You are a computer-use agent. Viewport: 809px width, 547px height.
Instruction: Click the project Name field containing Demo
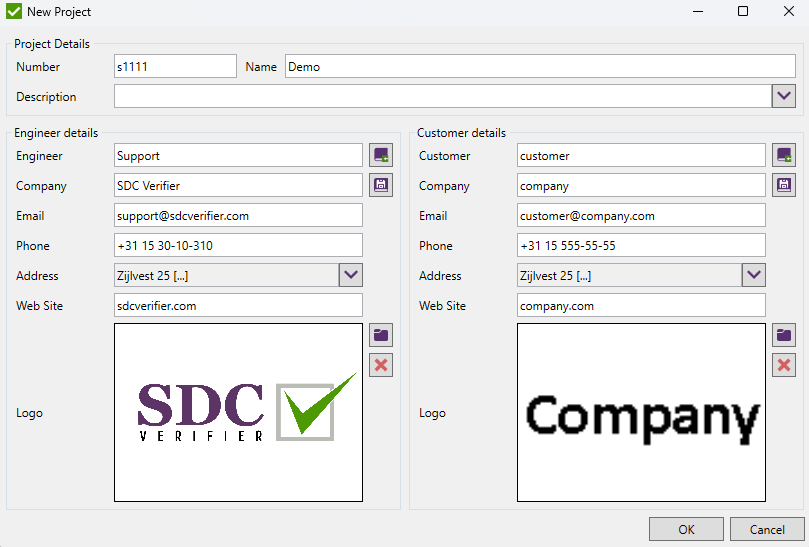pos(540,67)
